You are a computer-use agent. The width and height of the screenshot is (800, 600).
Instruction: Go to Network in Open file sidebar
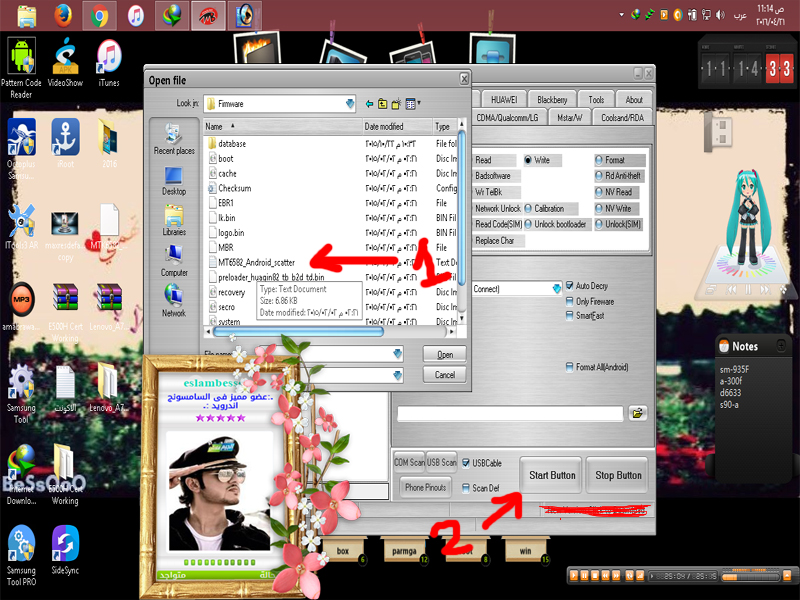tap(174, 302)
